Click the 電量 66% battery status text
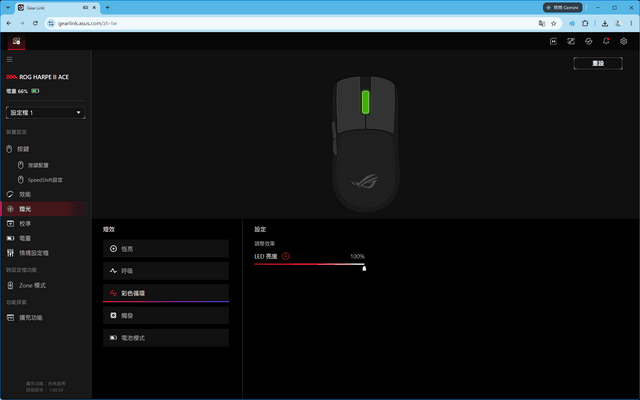The image size is (640, 400). 17,91
